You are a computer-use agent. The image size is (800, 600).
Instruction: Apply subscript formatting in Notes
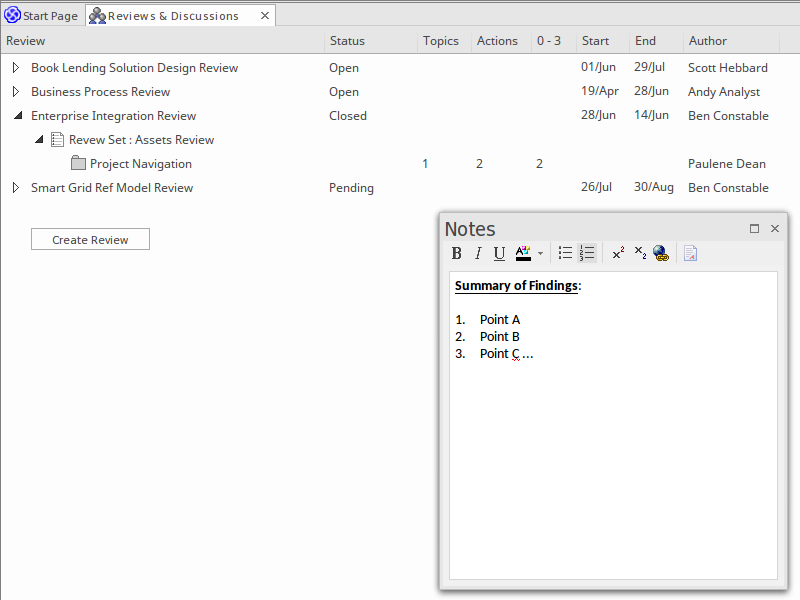tap(640, 254)
